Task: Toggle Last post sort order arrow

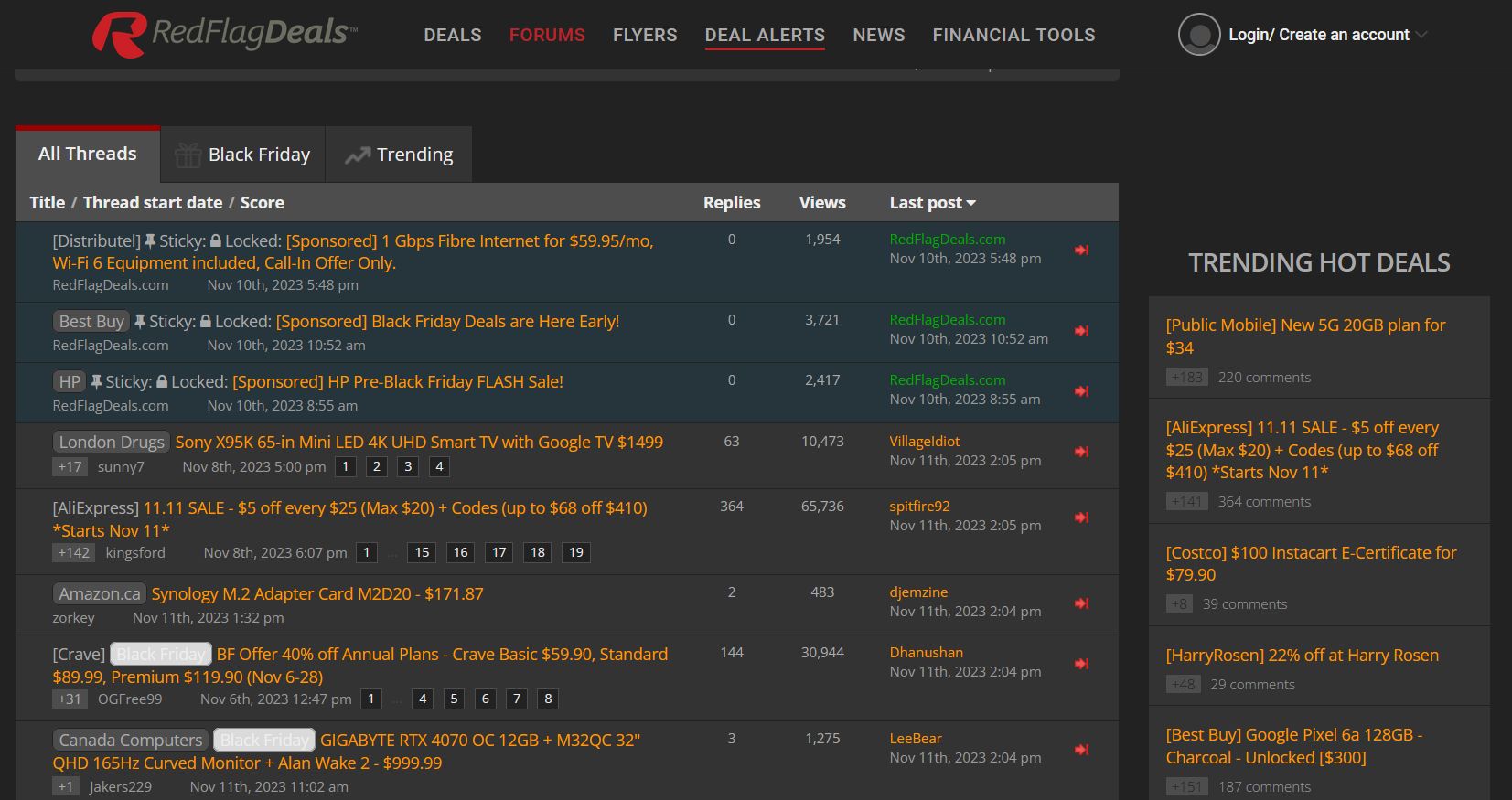Action: tap(971, 203)
